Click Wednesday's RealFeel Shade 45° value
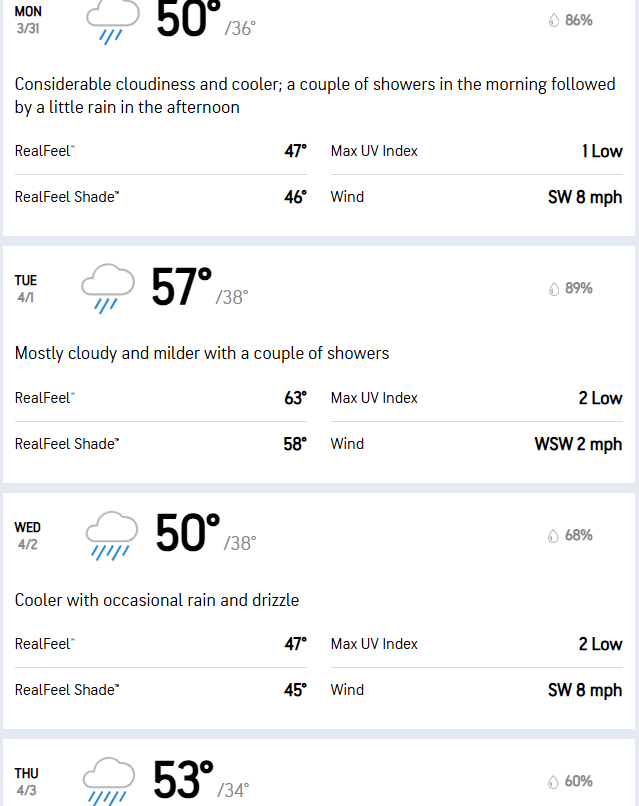This screenshot has width=639, height=806. tap(296, 690)
